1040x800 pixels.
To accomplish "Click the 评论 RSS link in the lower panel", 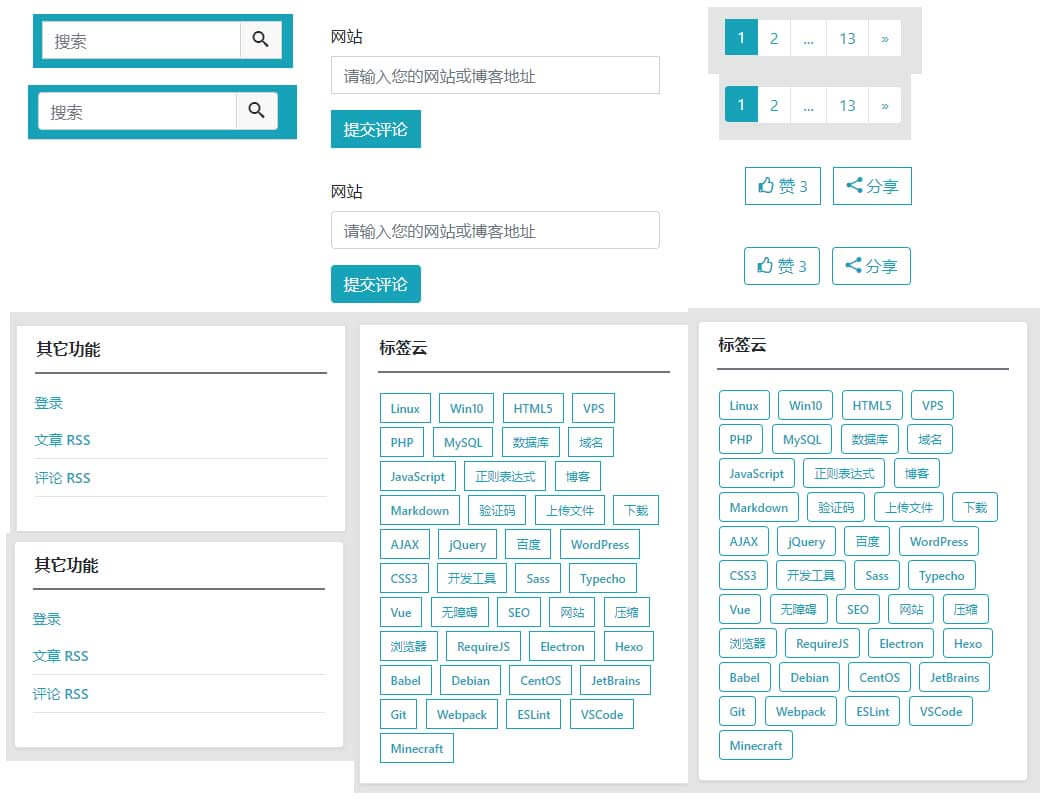I will (63, 694).
